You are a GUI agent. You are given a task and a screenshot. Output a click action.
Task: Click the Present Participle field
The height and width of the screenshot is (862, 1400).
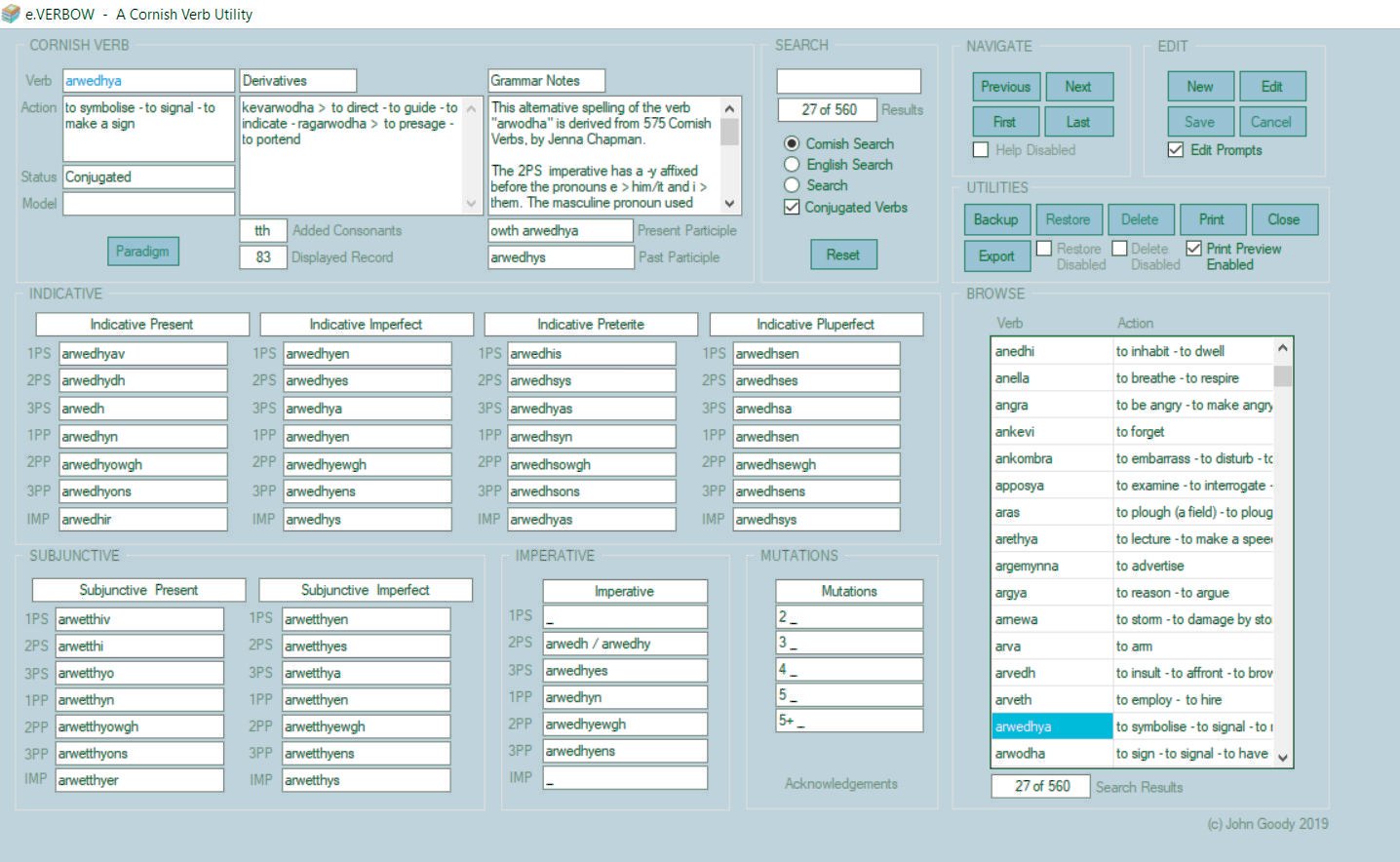coord(561,230)
